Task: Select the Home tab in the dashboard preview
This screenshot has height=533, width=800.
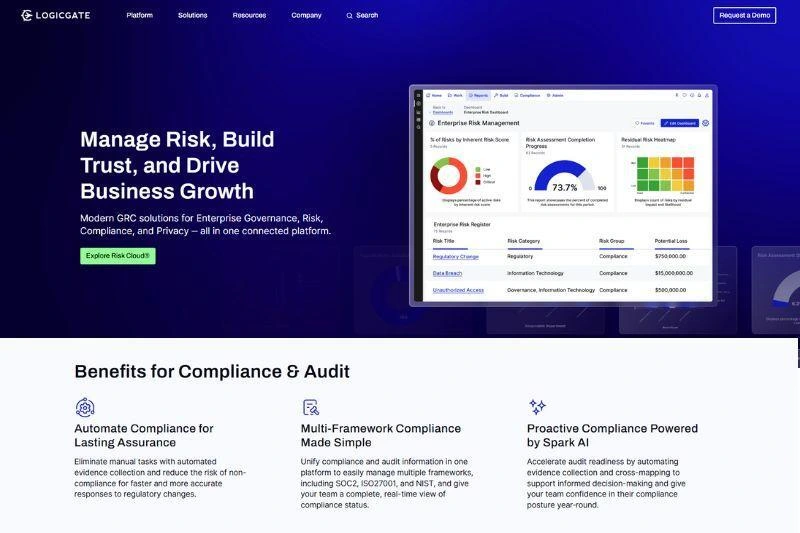Action: 434,95
